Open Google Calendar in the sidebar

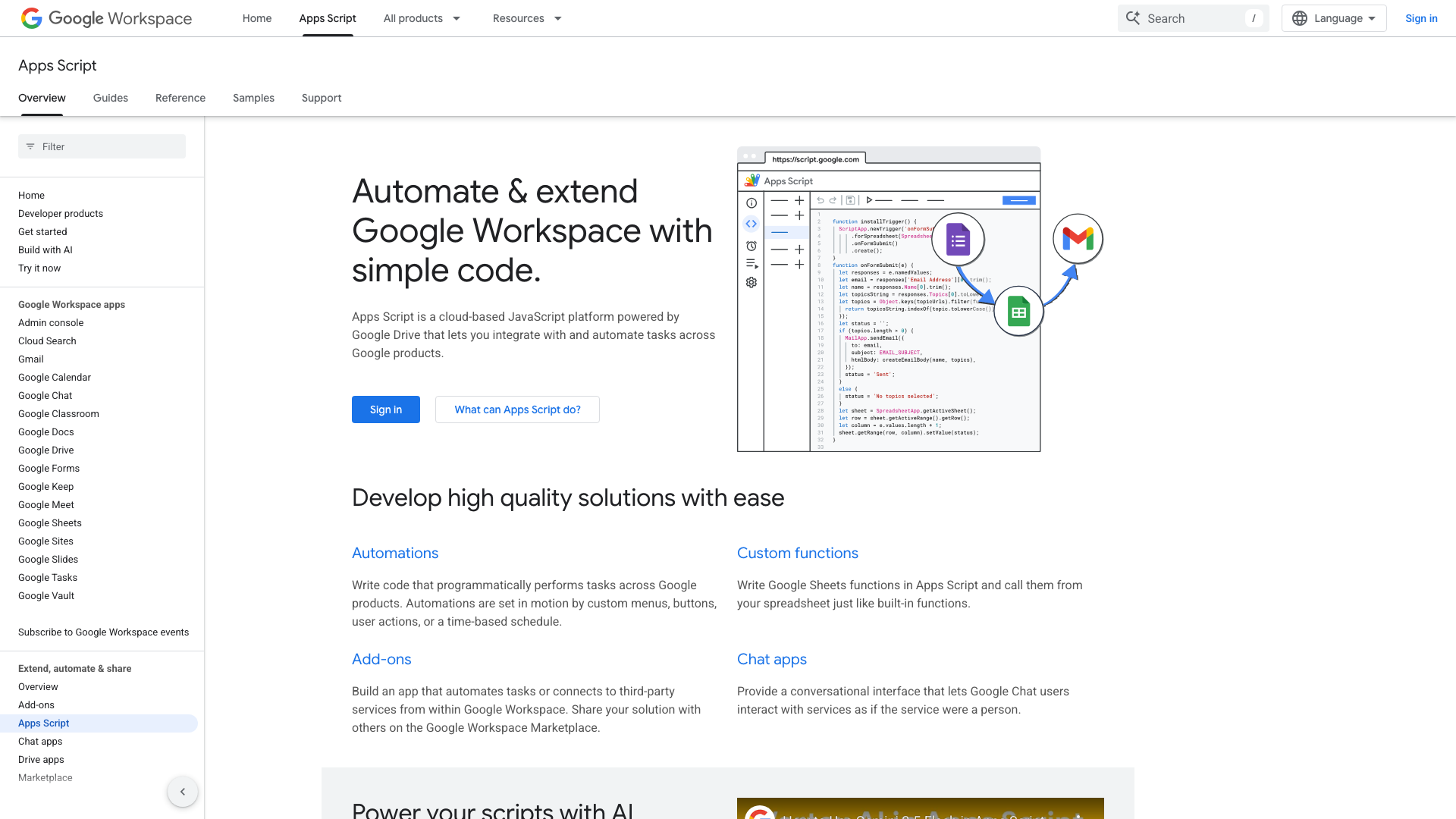55,377
